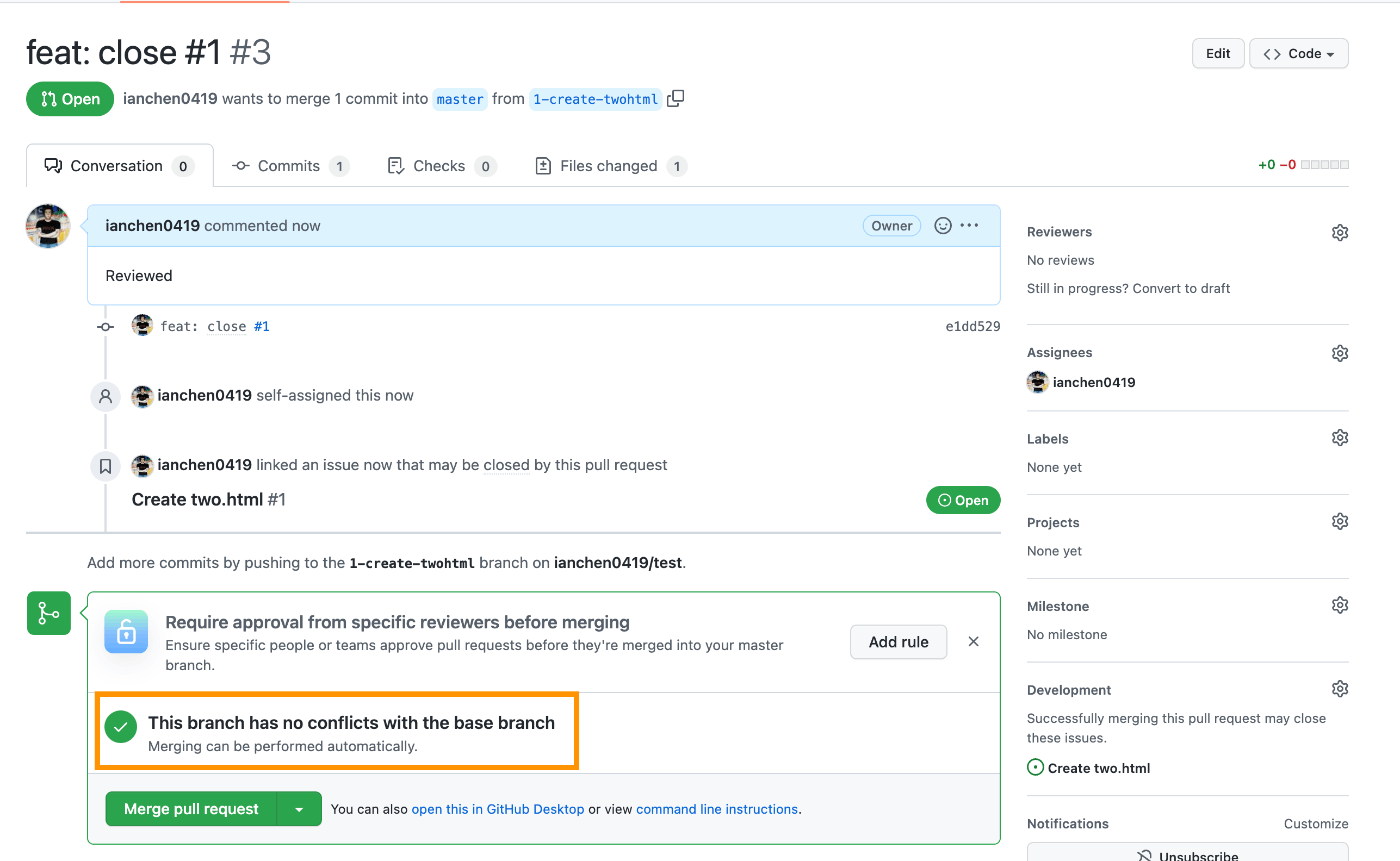Expand the Merge pull request dropdown arrow
The image size is (1400, 861).
pyautogui.click(x=299, y=809)
